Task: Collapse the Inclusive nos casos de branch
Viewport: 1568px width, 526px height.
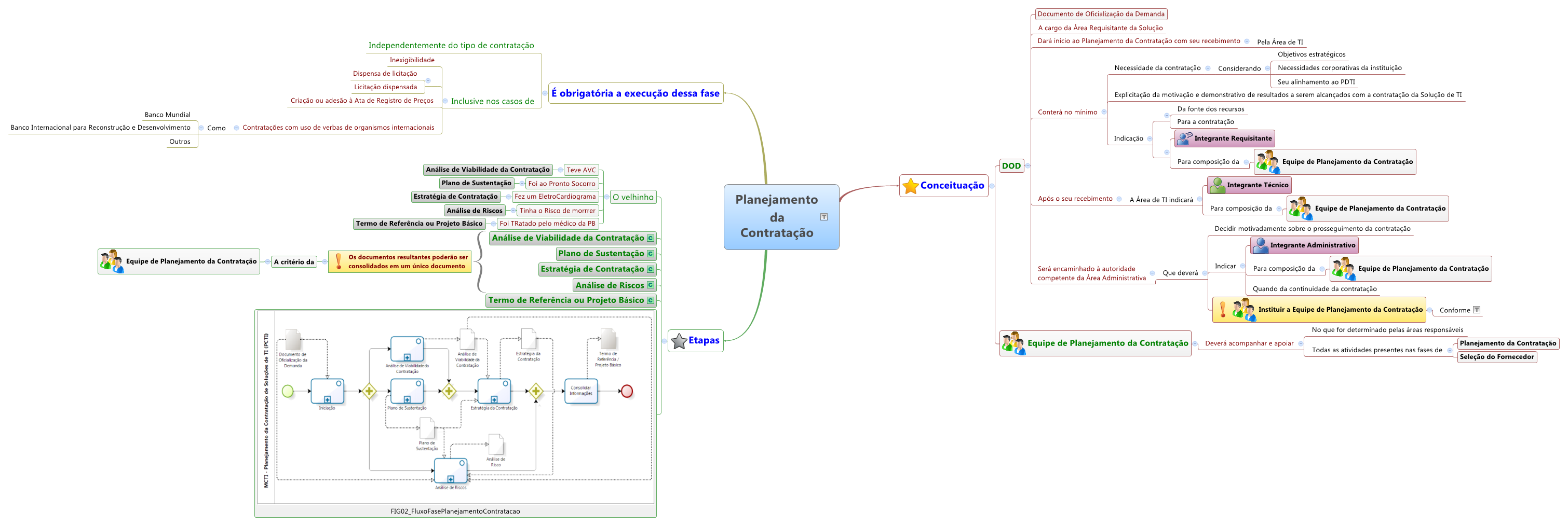Action: click(445, 101)
